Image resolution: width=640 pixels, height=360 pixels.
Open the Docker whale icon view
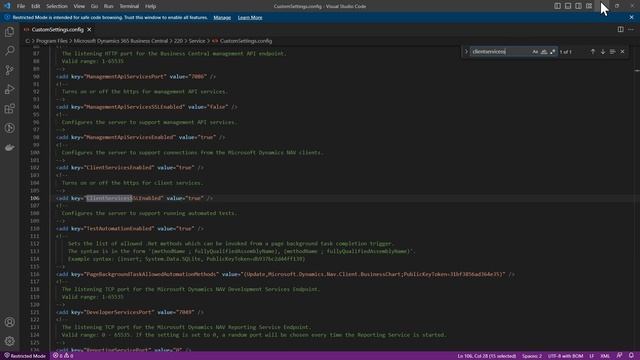[9, 147]
